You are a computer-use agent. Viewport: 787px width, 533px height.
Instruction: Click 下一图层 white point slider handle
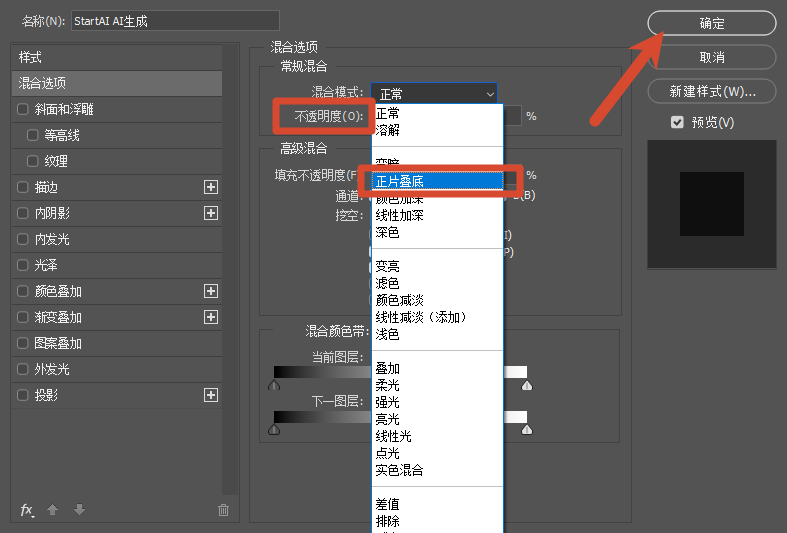click(x=527, y=430)
